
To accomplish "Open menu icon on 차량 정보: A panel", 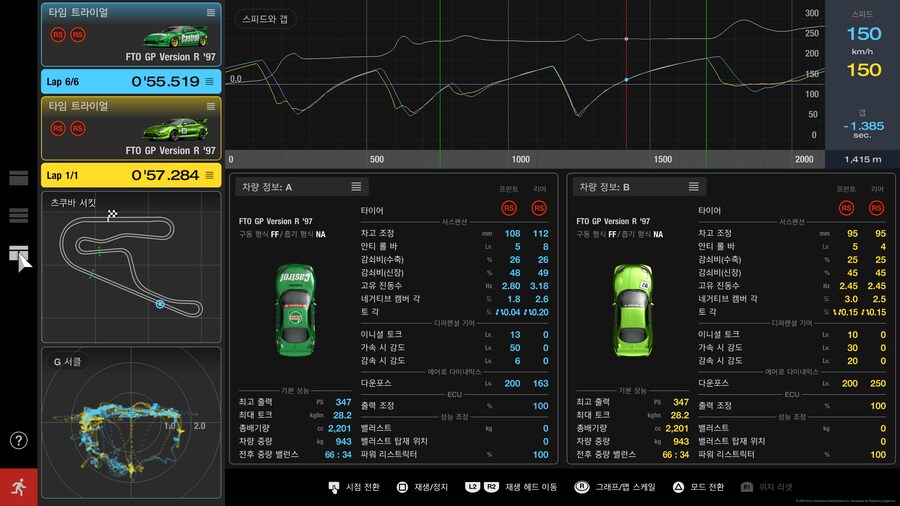I will pos(356,186).
